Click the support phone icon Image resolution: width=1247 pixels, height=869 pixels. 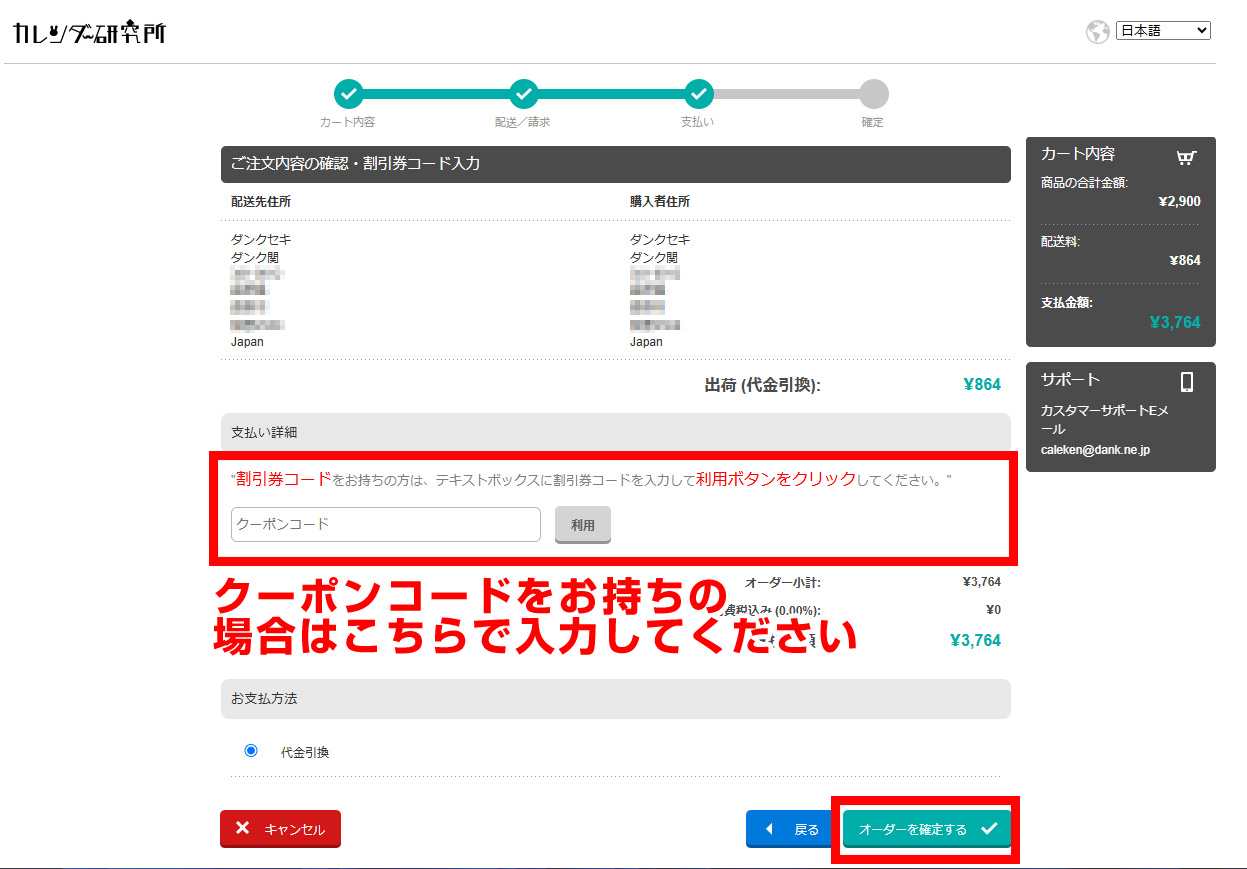point(1187,381)
